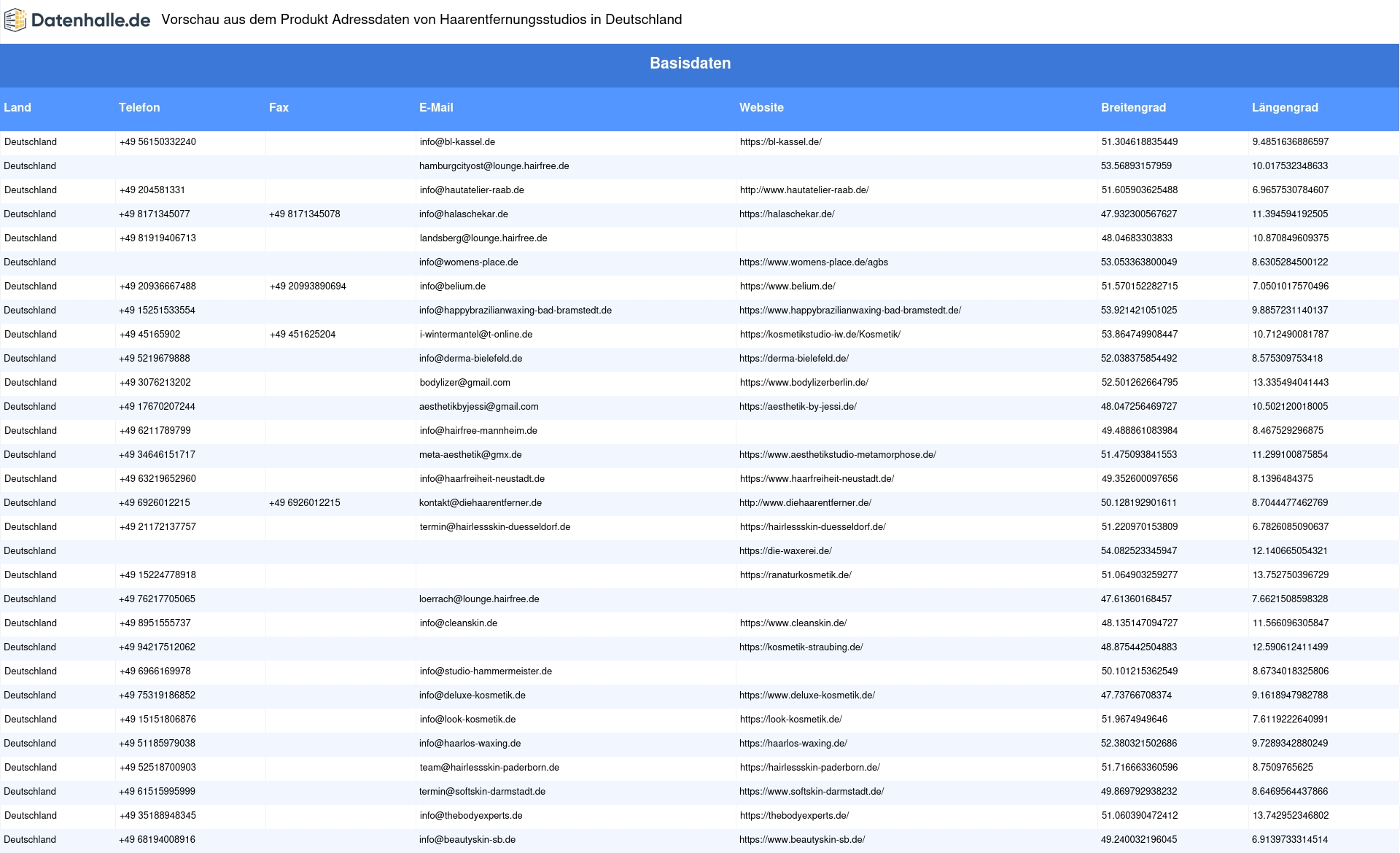Select email info@bl-kassel.de

pos(457,142)
